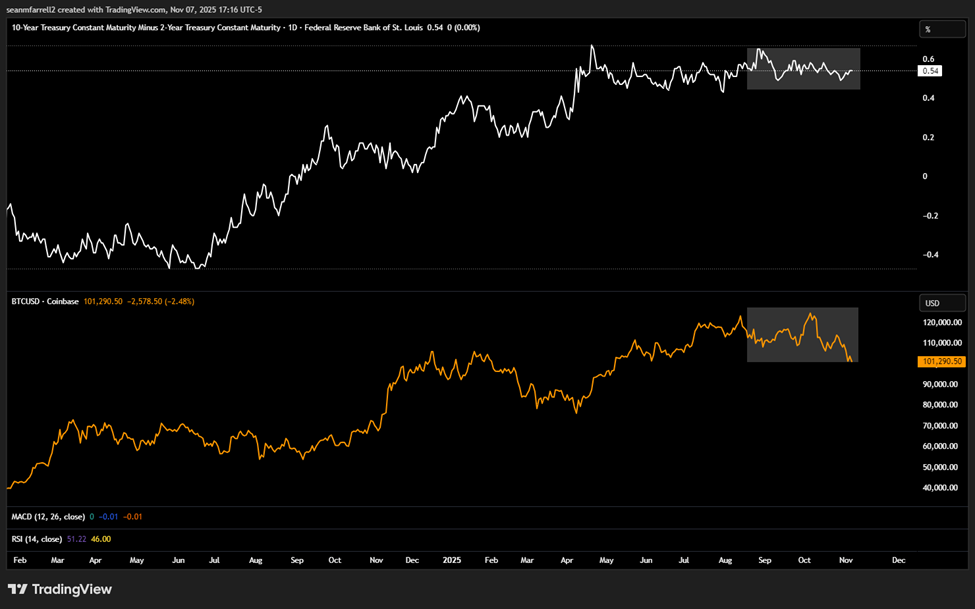Click the Dec label at time axis end
This screenshot has height=609, width=975.
tap(898, 561)
